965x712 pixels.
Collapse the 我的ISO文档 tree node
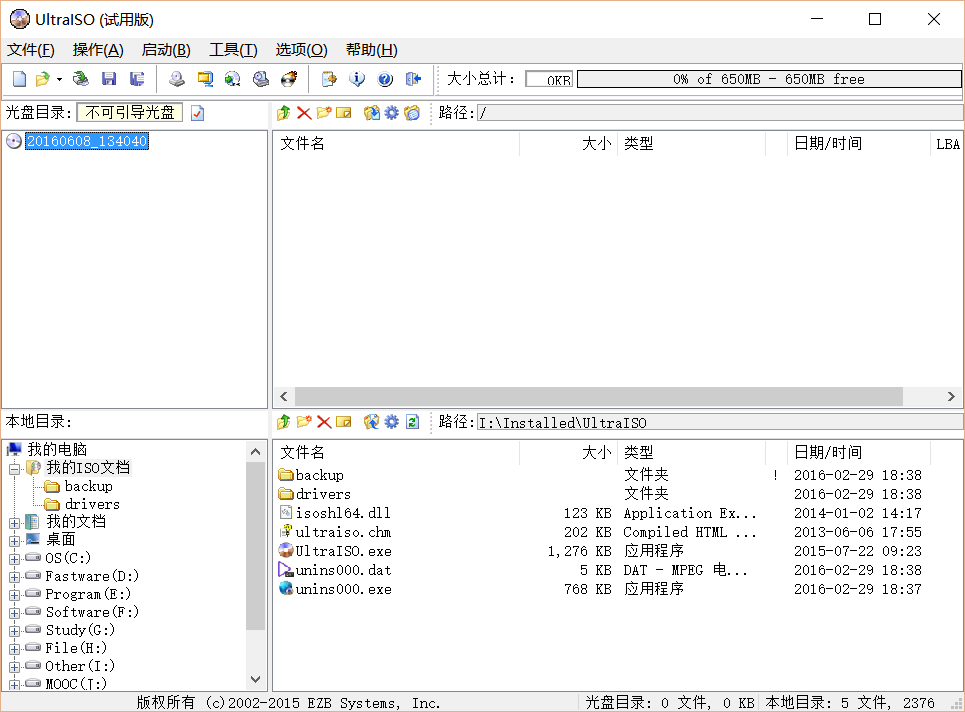(14, 468)
